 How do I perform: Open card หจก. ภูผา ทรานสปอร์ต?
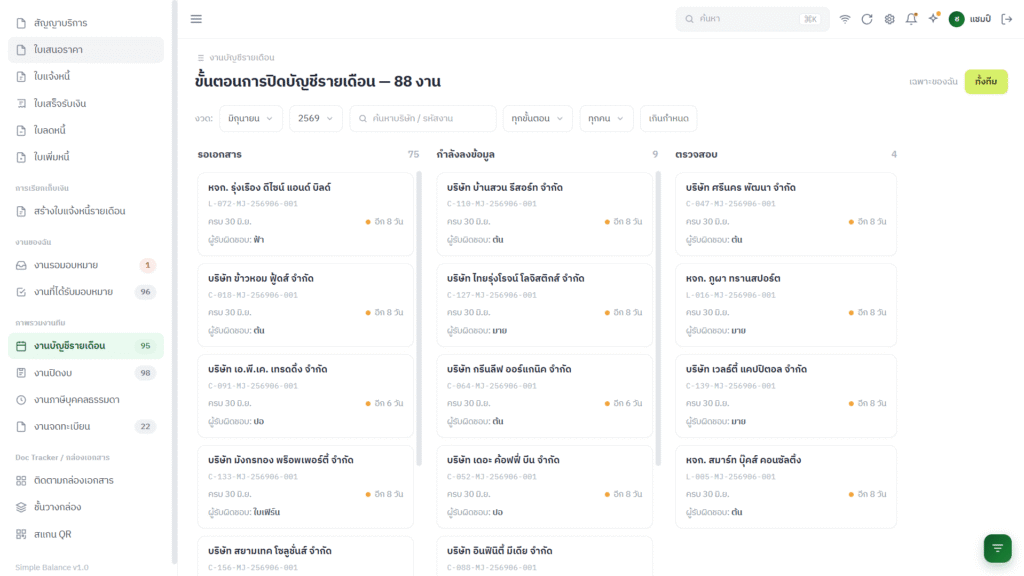[786, 304]
